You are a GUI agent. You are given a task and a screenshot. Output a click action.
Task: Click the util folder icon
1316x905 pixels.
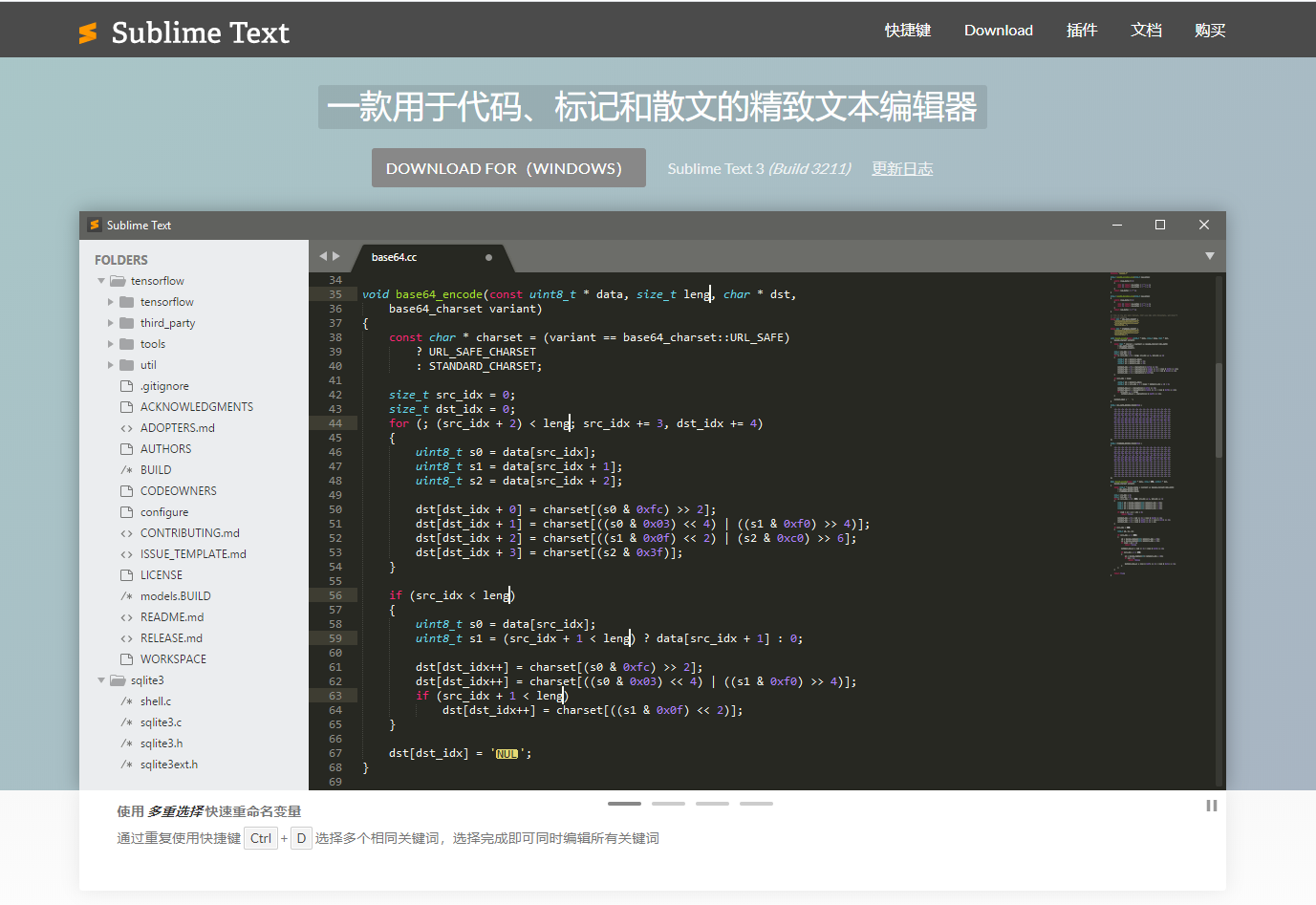pos(126,365)
